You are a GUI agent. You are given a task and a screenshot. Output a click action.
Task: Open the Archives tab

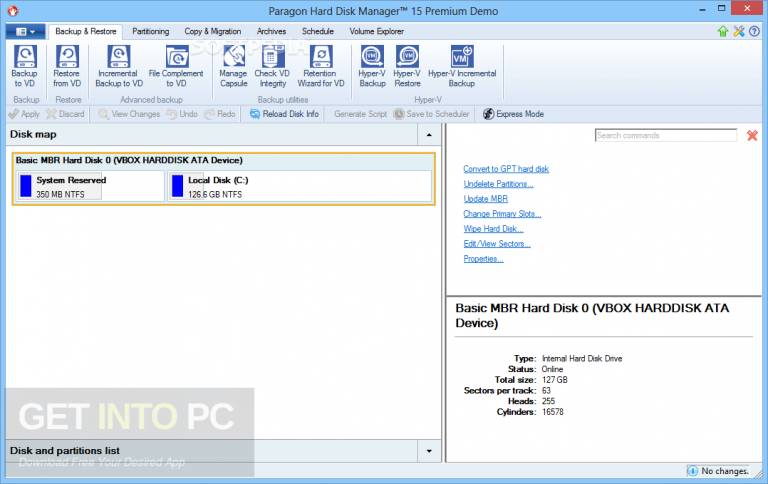point(271,31)
